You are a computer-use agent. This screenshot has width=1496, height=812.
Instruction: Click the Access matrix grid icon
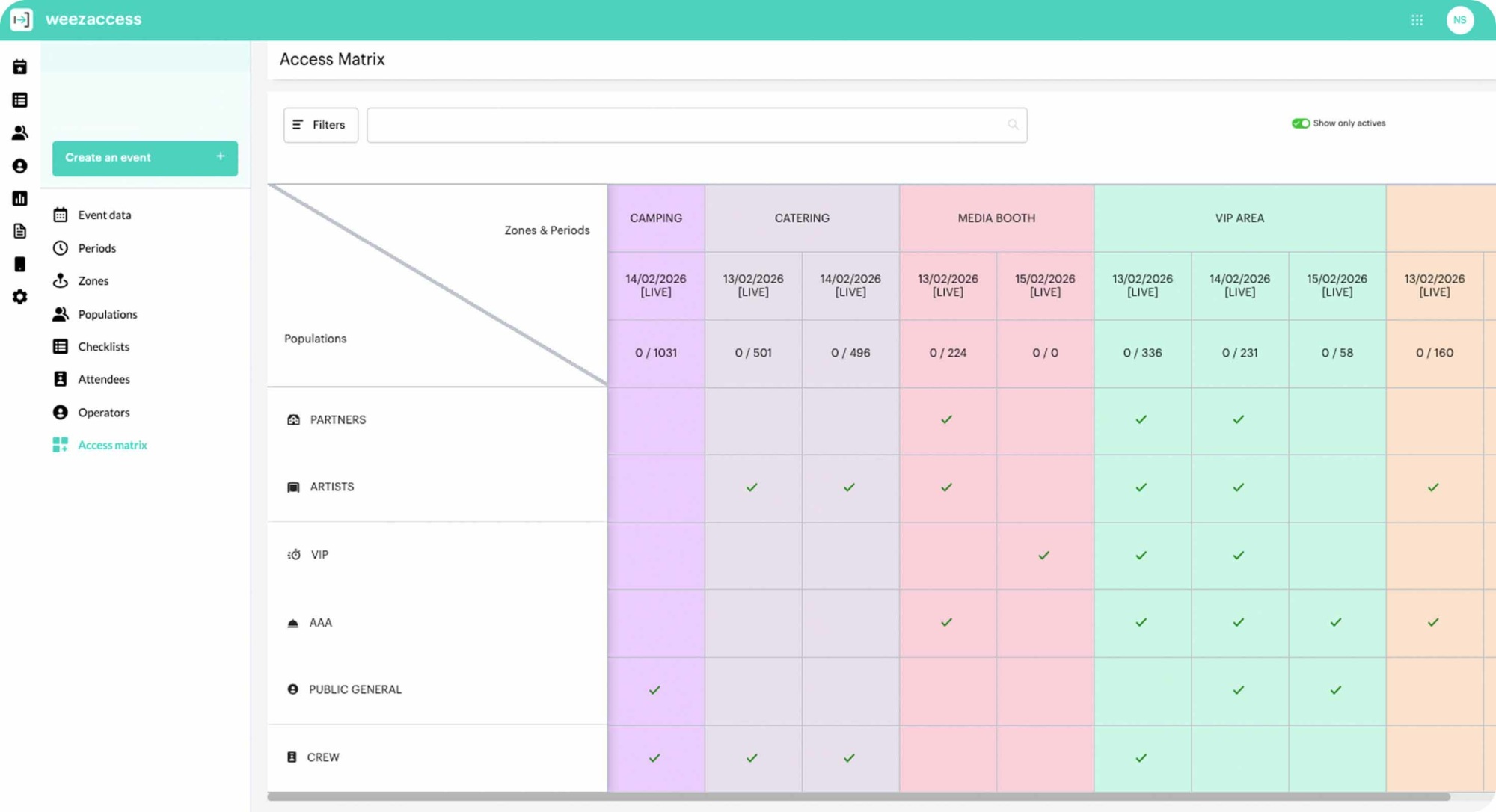click(x=61, y=444)
